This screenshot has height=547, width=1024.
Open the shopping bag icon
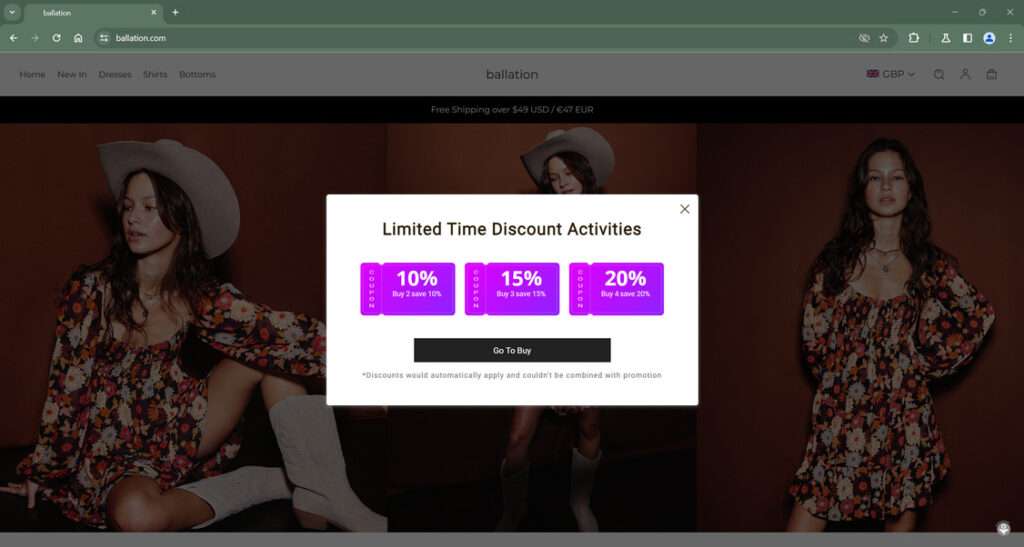coord(991,74)
